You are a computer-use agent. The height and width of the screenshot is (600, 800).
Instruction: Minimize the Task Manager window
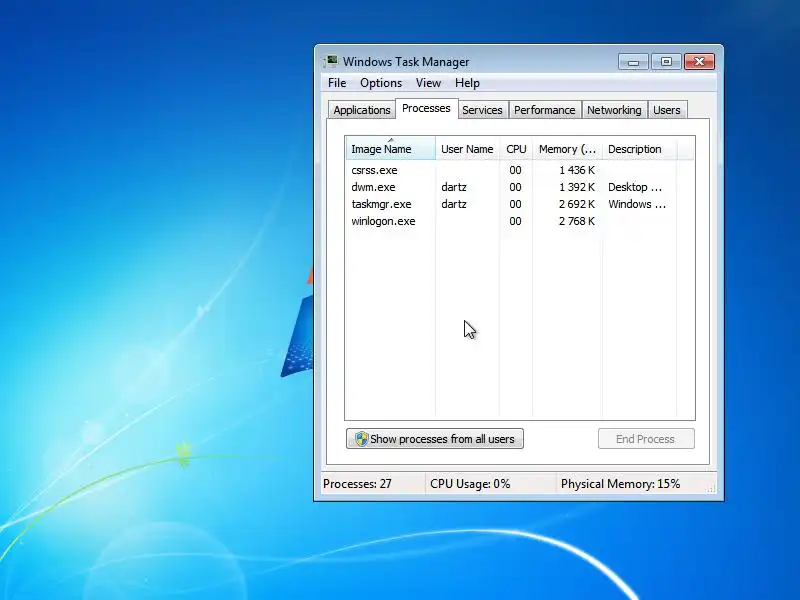click(x=633, y=62)
